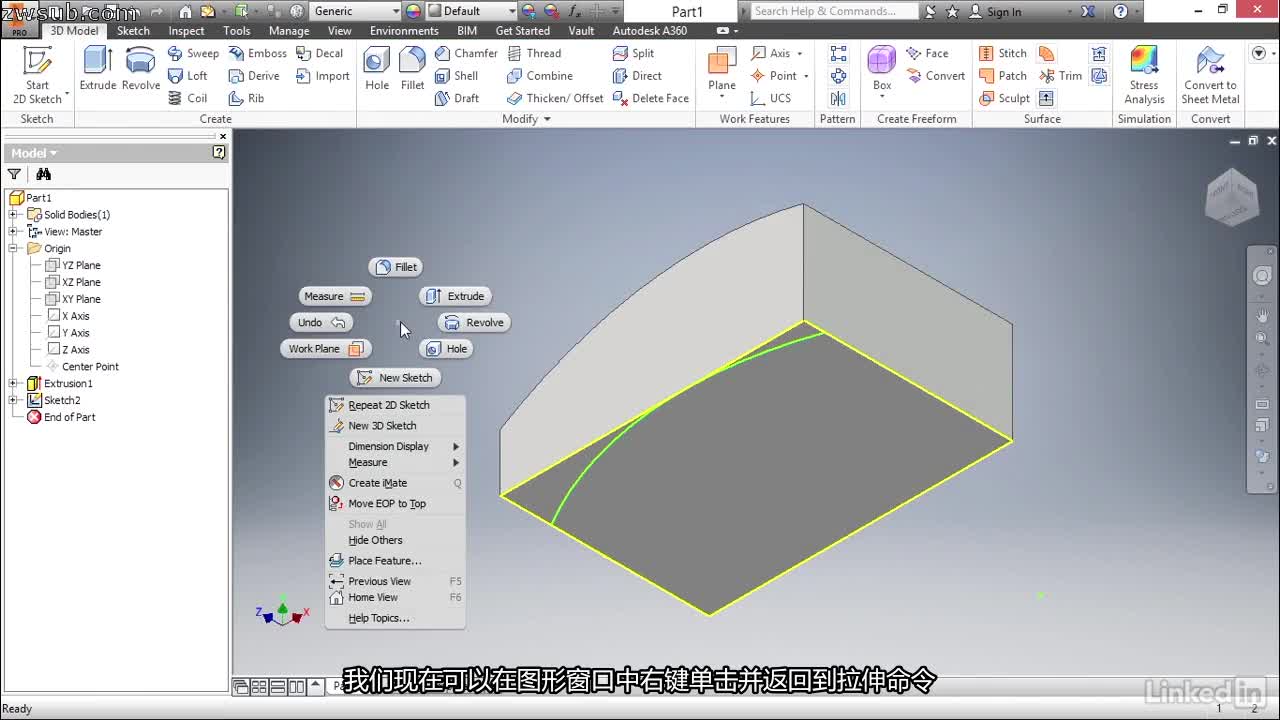Screen dimensions: 1280x720
Task: Choose the Draft tool
Action: click(x=456, y=98)
